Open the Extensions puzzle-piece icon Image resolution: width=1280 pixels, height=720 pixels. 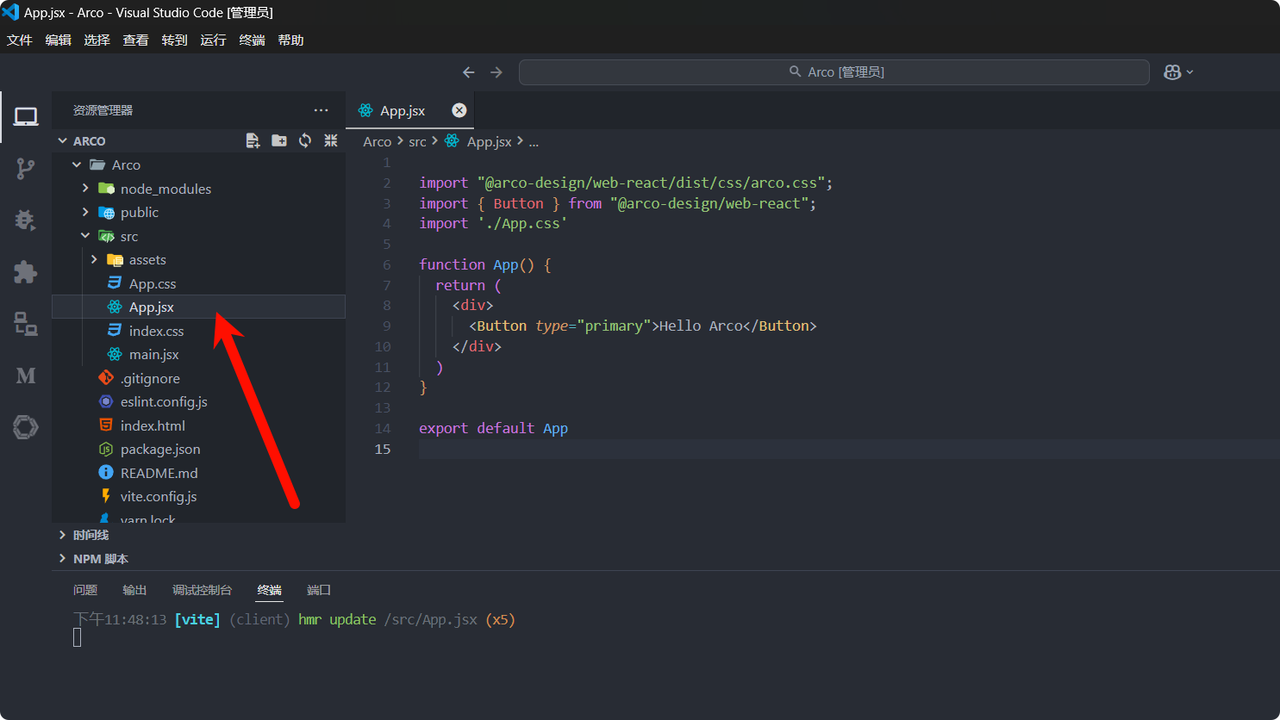(26, 271)
